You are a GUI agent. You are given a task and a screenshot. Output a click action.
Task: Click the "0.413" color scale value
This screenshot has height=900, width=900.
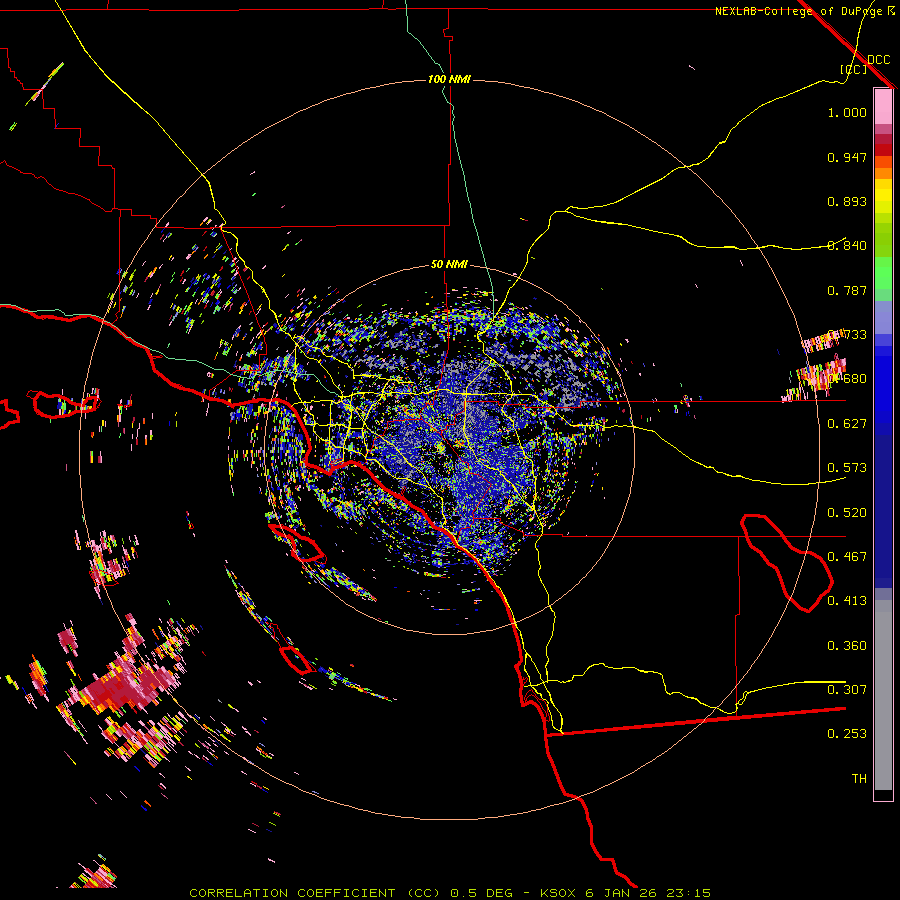pos(847,601)
